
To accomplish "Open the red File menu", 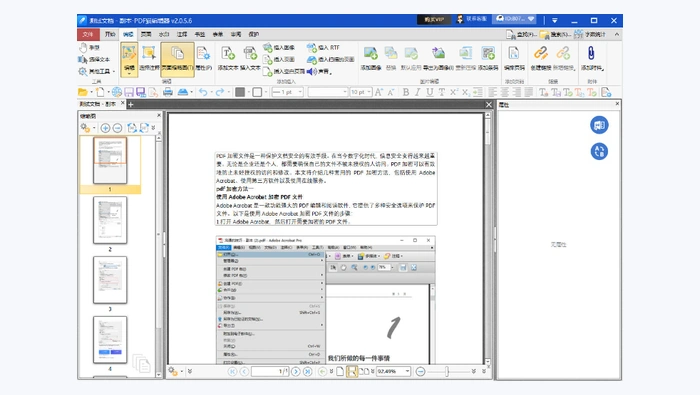I will click(88, 34).
